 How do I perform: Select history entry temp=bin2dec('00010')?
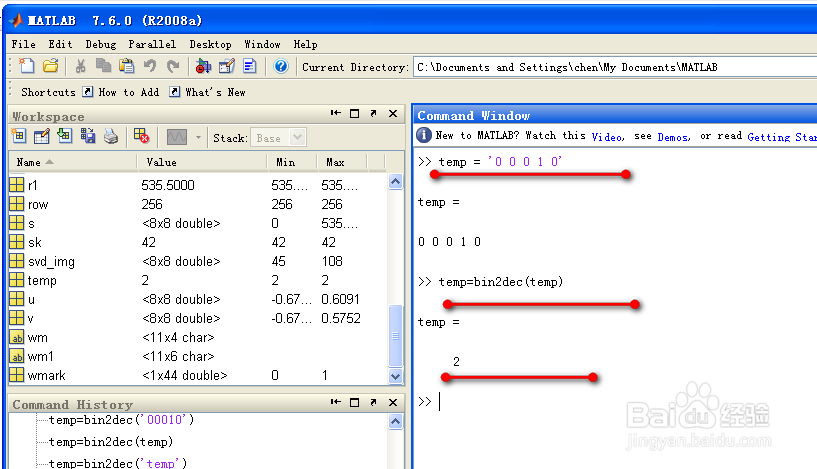pyautogui.click(x=121, y=419)
